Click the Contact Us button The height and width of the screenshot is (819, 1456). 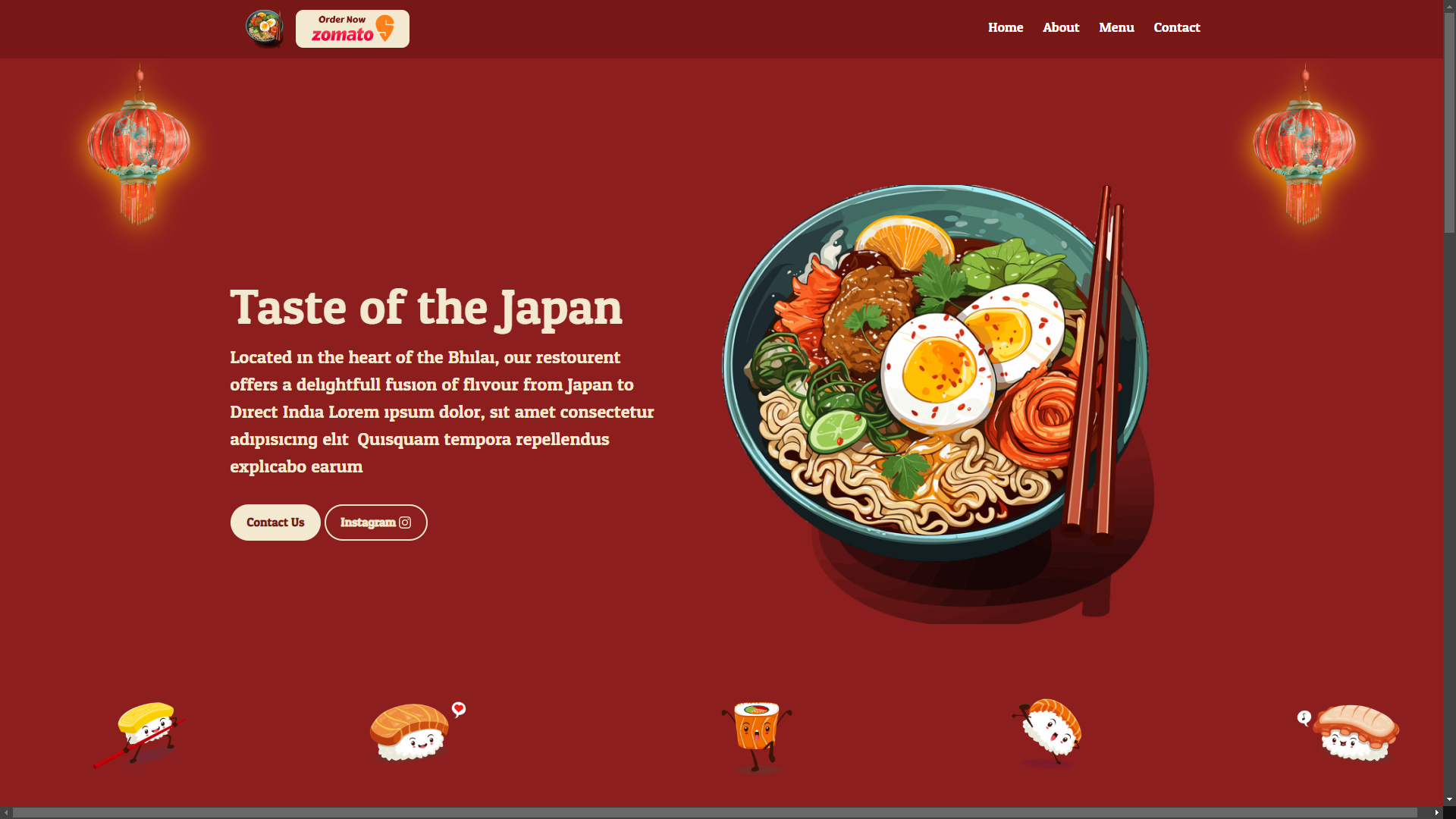(x=275, y=522)
